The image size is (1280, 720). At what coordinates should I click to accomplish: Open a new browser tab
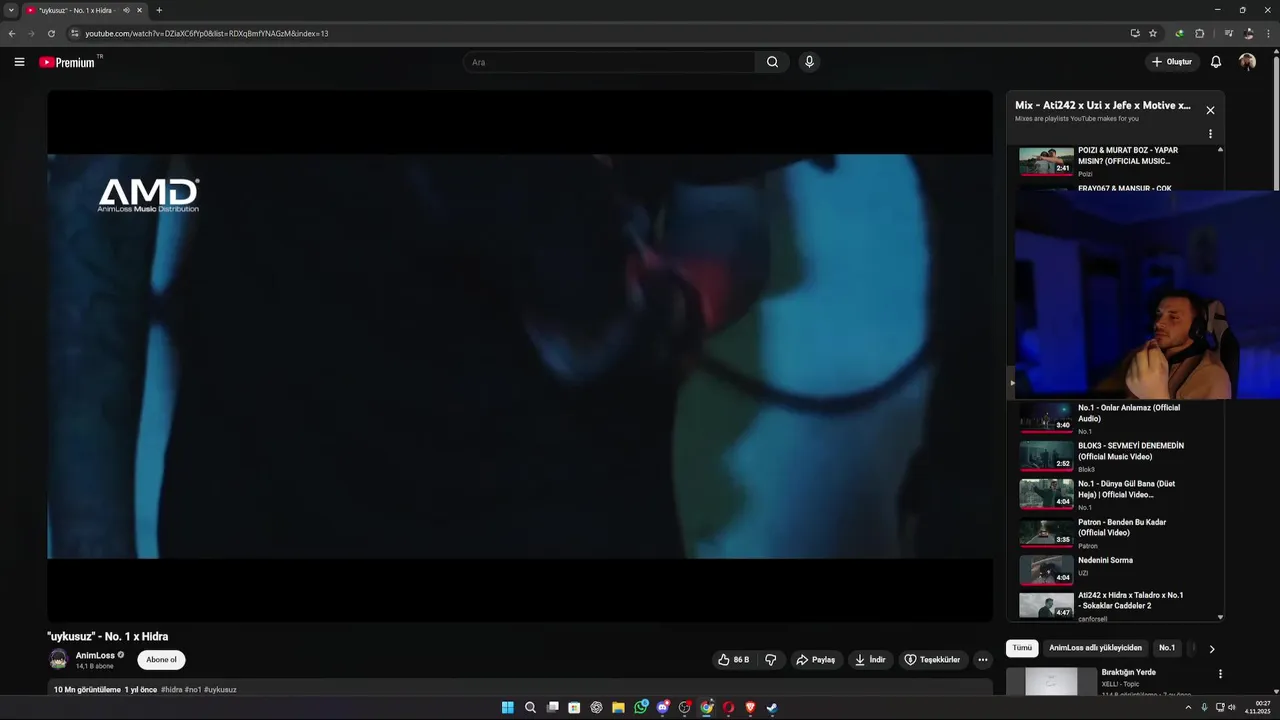tap(159, 10)
